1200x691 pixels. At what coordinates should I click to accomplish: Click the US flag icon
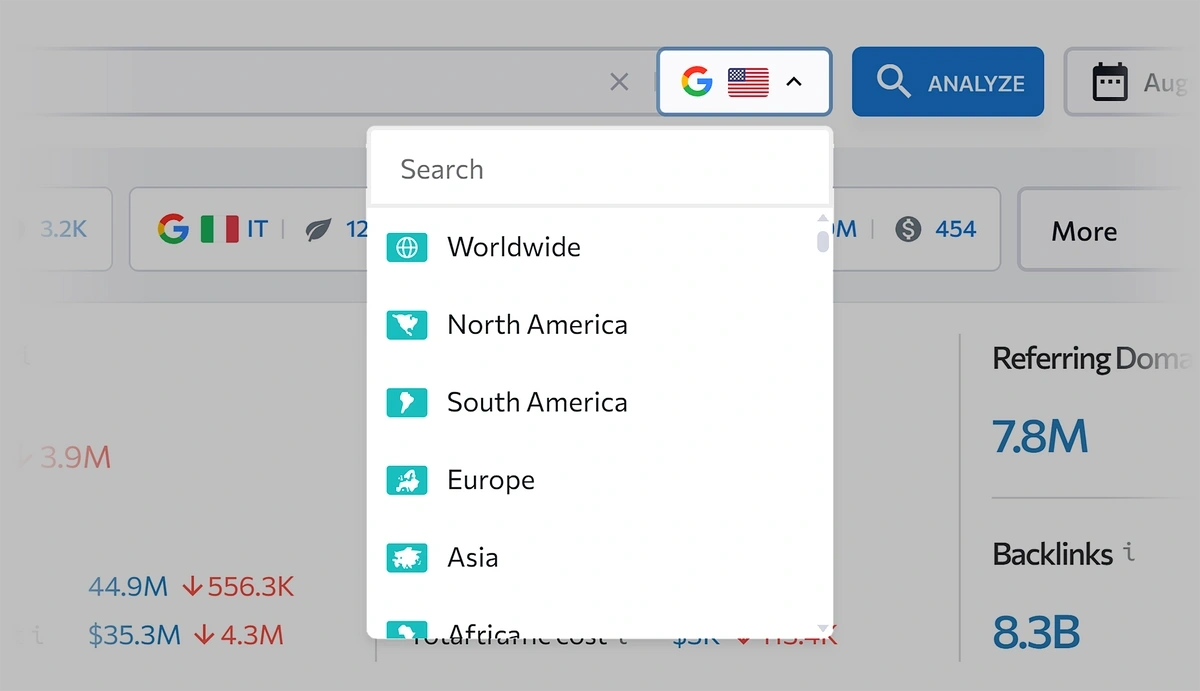tap(748, 82)
